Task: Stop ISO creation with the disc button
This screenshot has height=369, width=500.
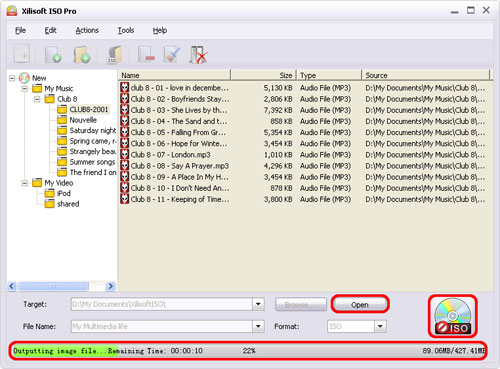Action: pos(453,316)
